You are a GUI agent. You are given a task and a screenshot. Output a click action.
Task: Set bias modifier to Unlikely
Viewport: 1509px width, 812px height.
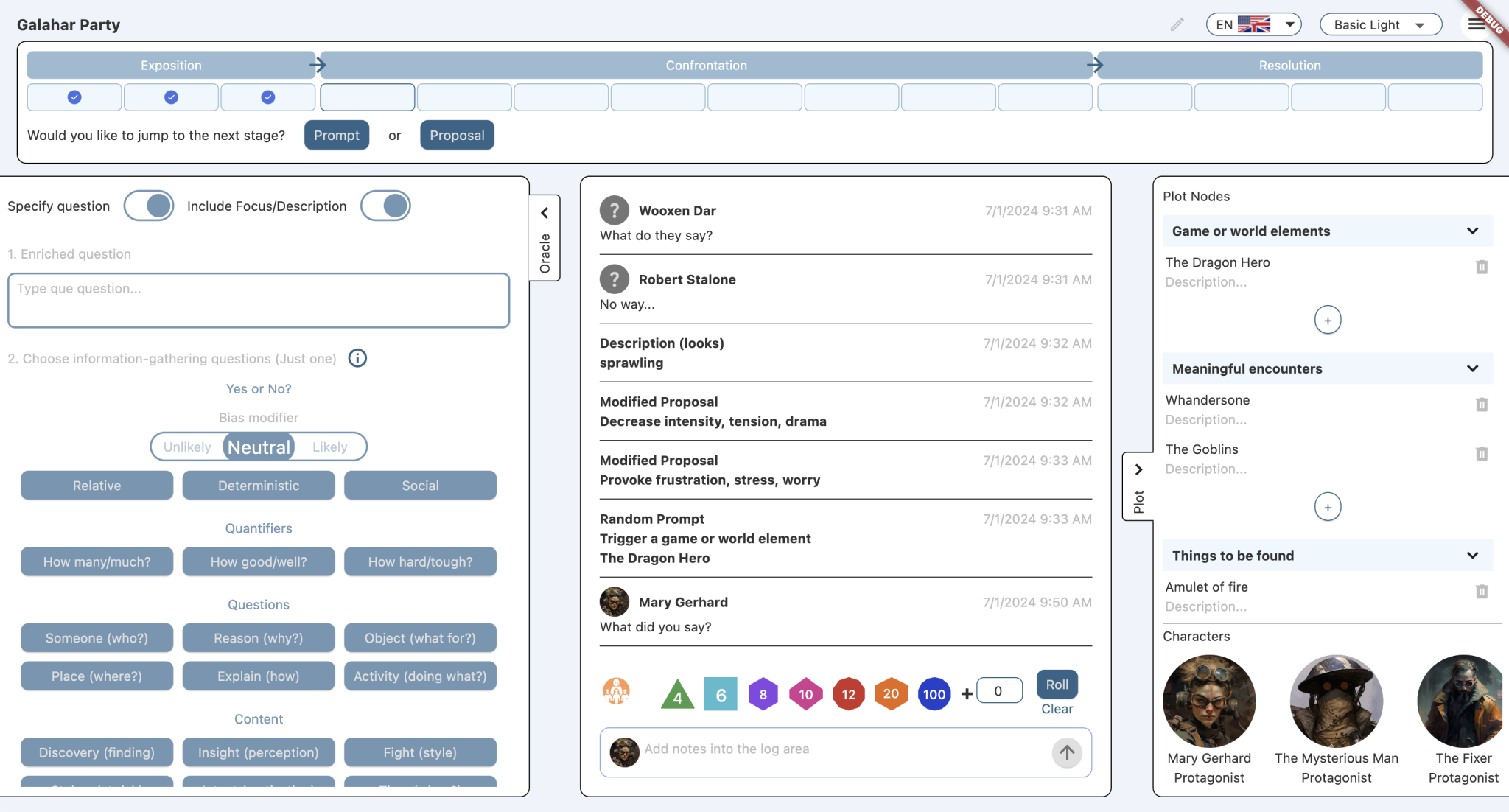pos(187,447)
